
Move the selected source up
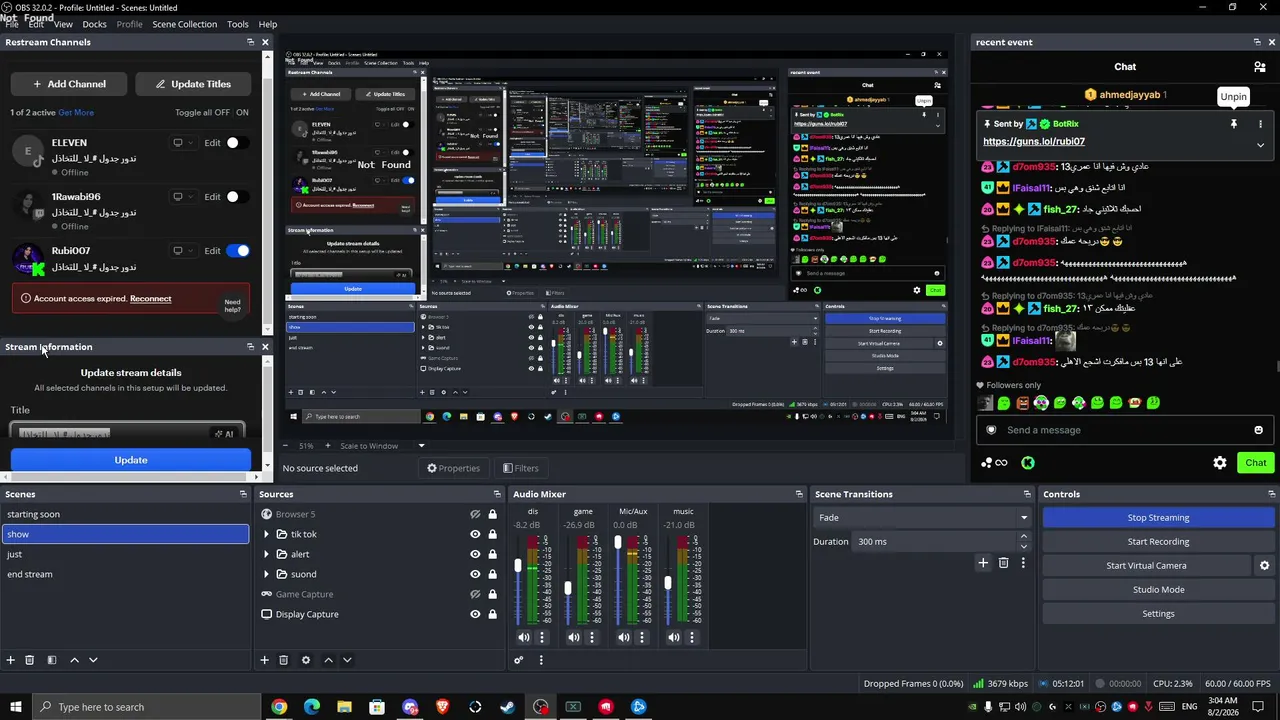click(328, 660)
